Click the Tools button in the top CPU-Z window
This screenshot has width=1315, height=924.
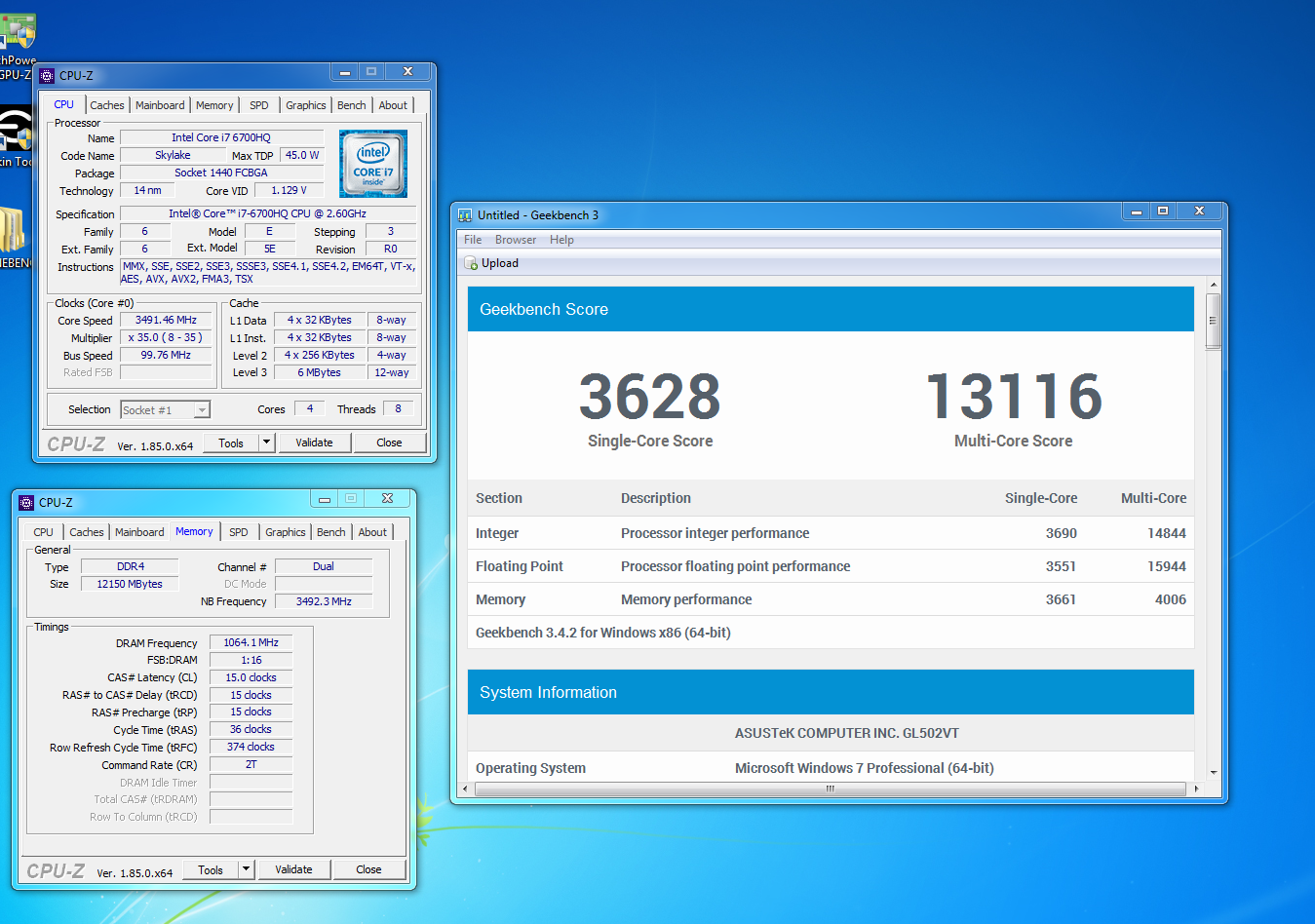tap(231, 443)
